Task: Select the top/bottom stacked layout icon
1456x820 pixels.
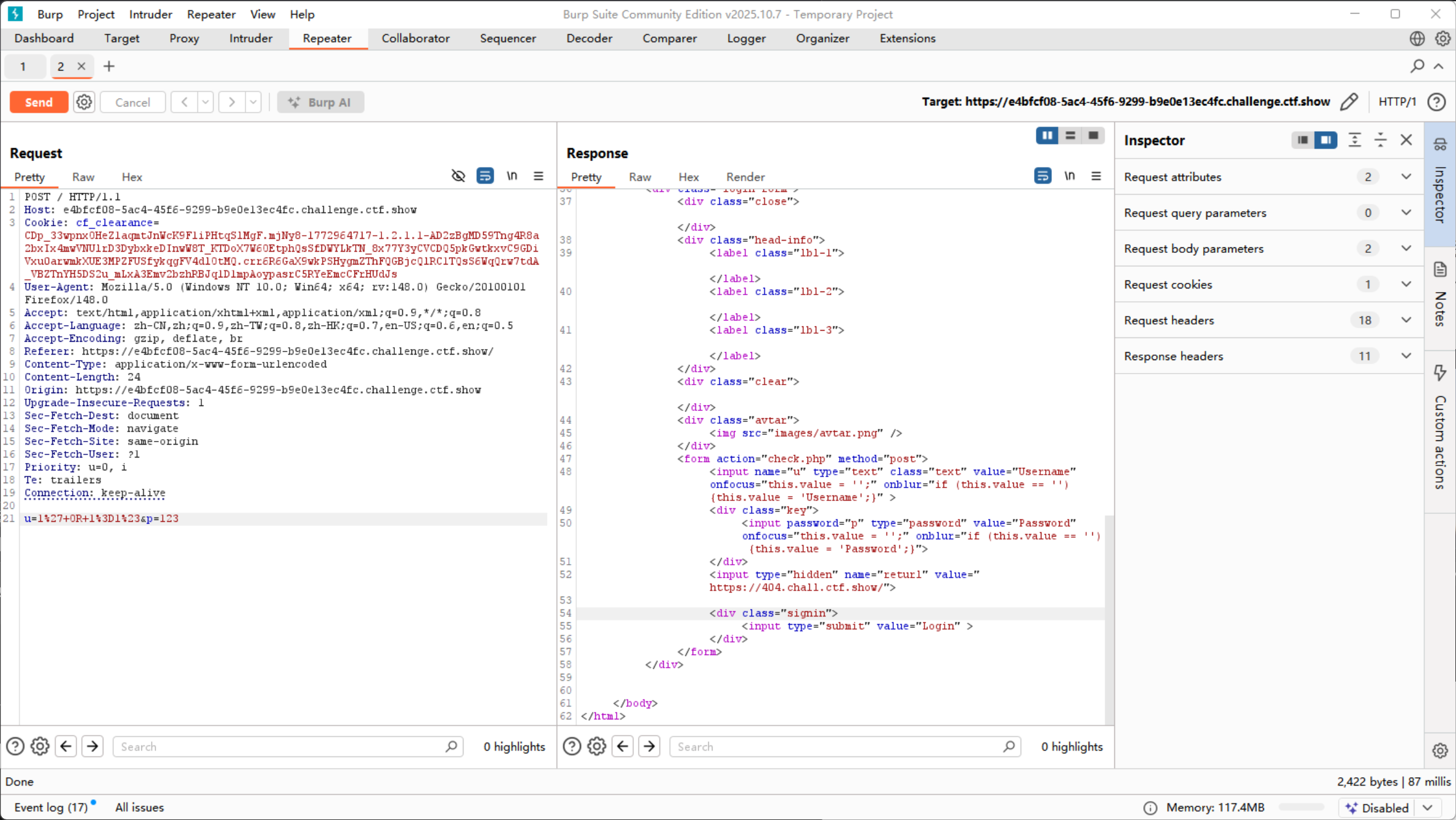Action: coord(1070,135)
